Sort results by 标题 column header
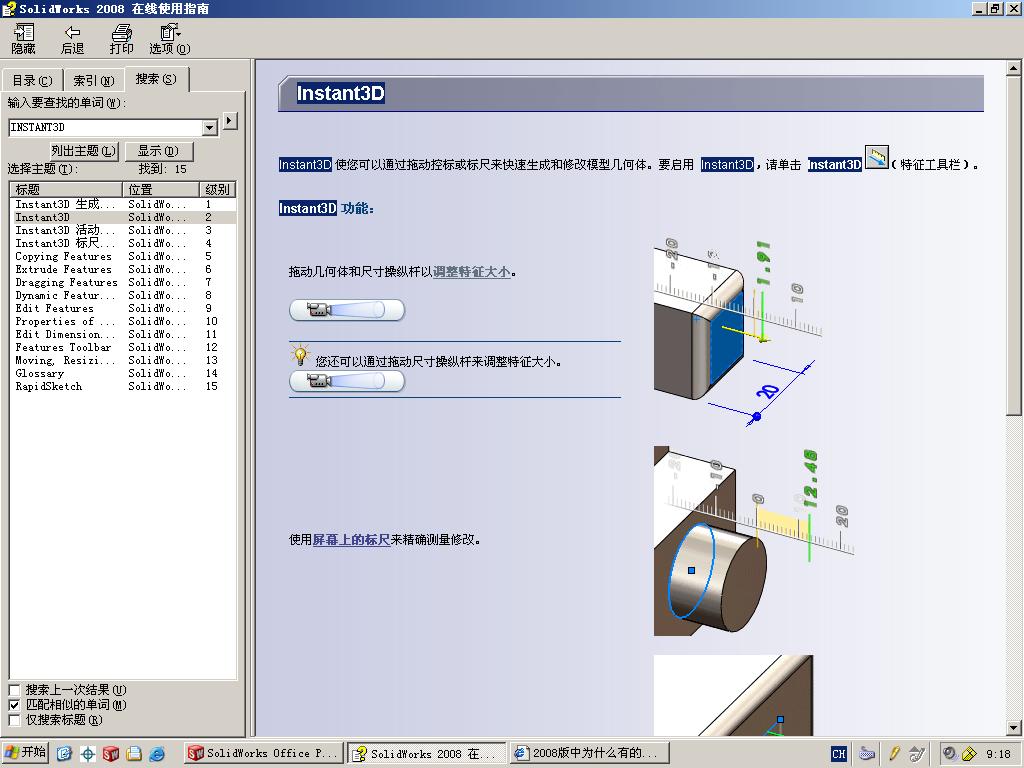 point(66,189)
